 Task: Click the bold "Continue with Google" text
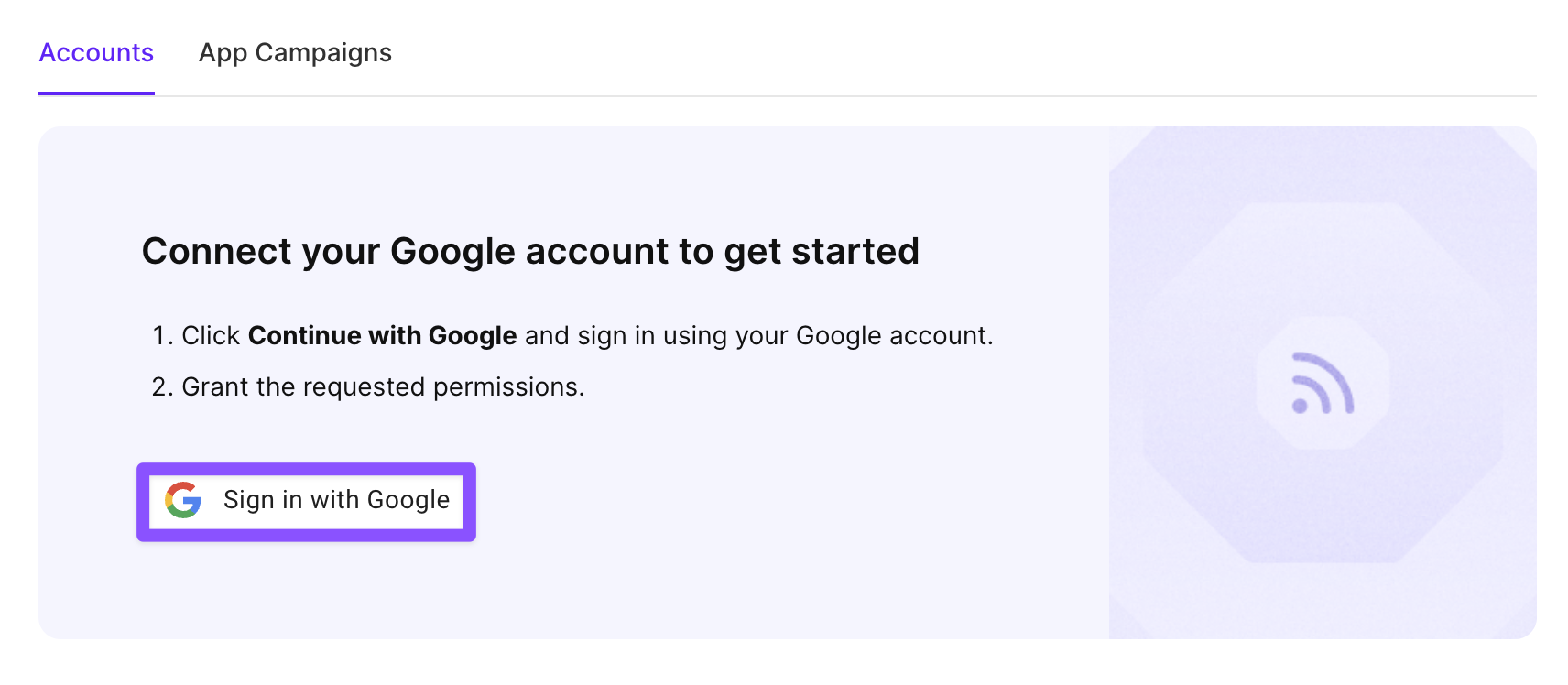click(x=382, y=335)
